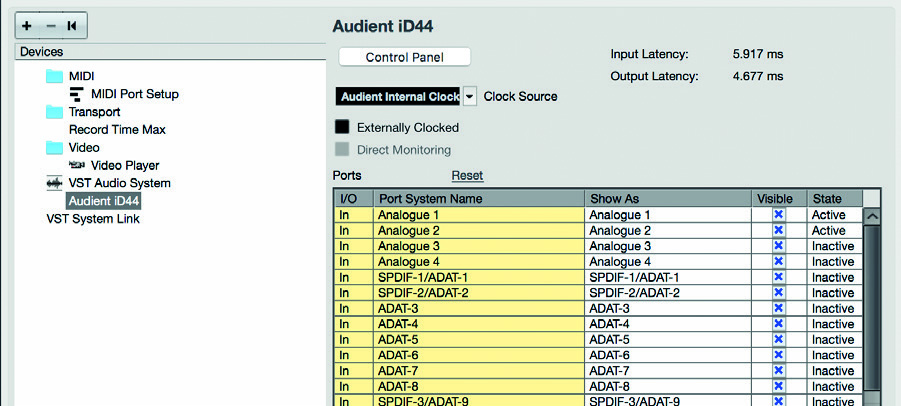Click the Show As column header
The width and height of the screenshot is (901, 406).
(x=668, y=199)
